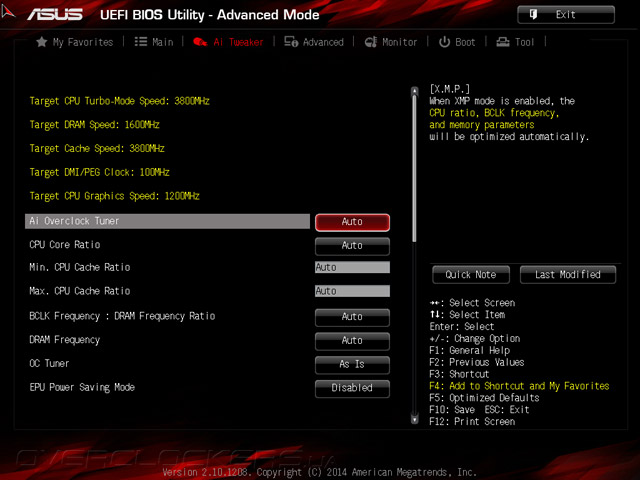Screen dimensions: 640x480
Task: Open OC Tuner As Is dropdown
Action: point(352,364)
